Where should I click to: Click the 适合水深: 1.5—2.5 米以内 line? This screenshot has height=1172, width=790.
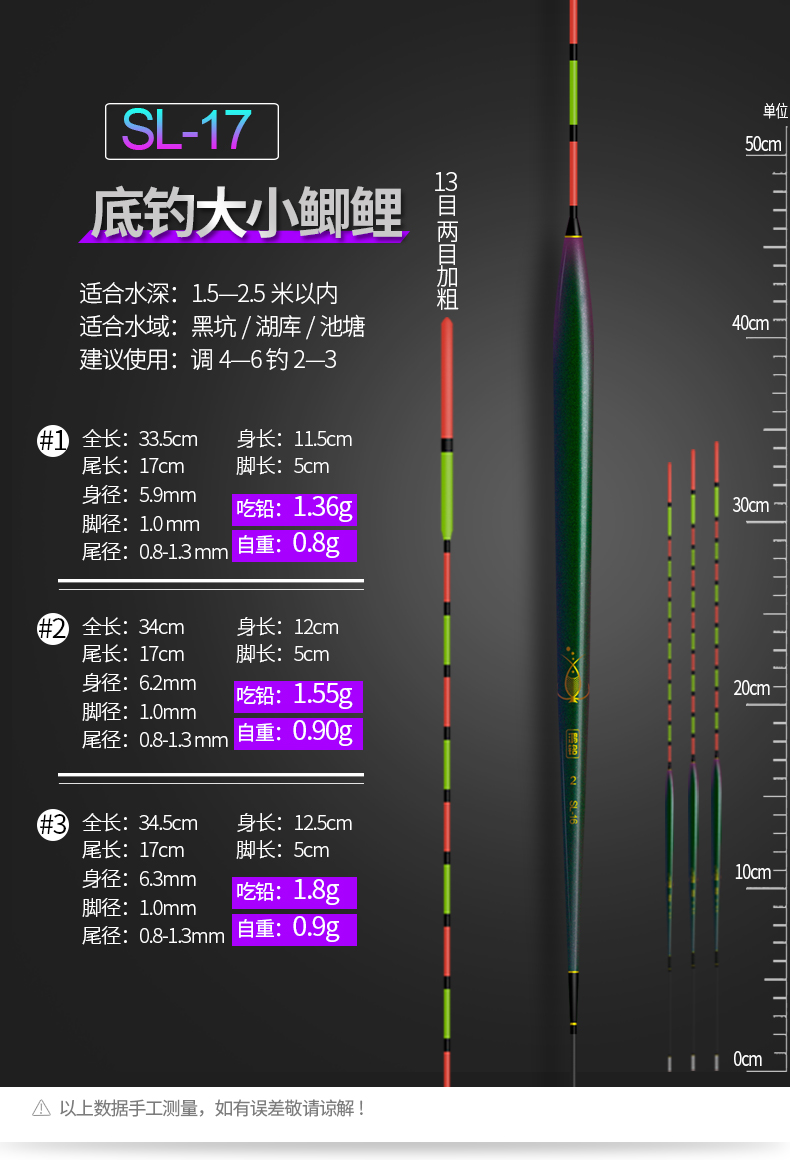(x=209, y=294)
